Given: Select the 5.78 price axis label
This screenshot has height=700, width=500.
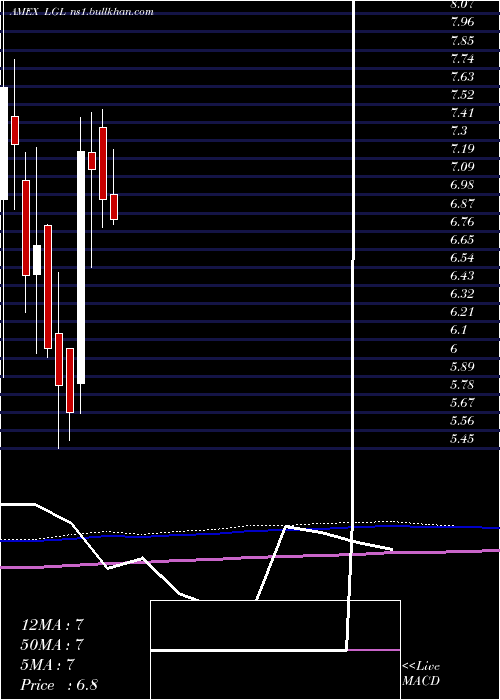Looking at the screenshot, I should click(x=462, y=384).
